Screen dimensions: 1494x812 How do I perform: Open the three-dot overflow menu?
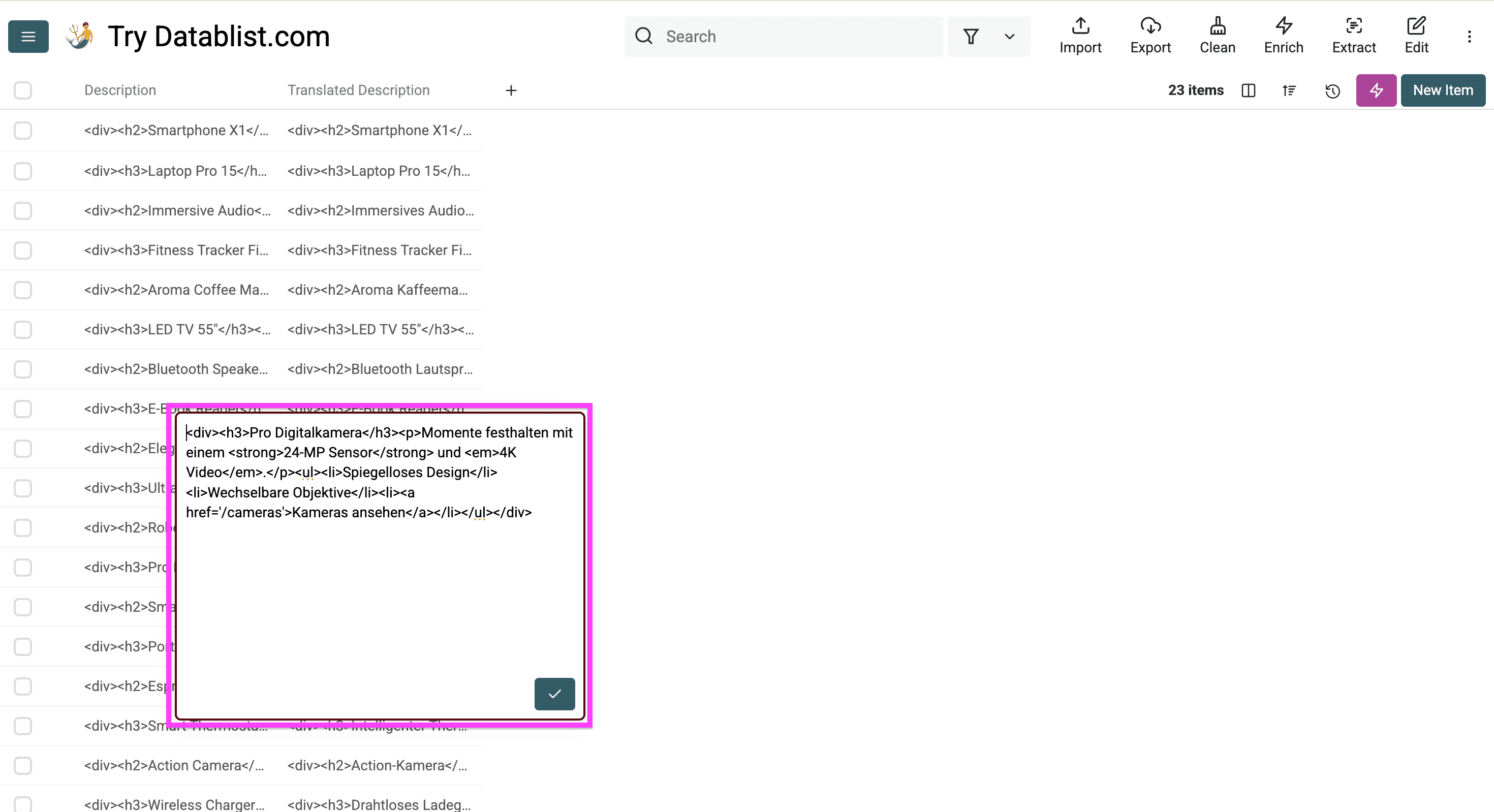click(1470, 36)
